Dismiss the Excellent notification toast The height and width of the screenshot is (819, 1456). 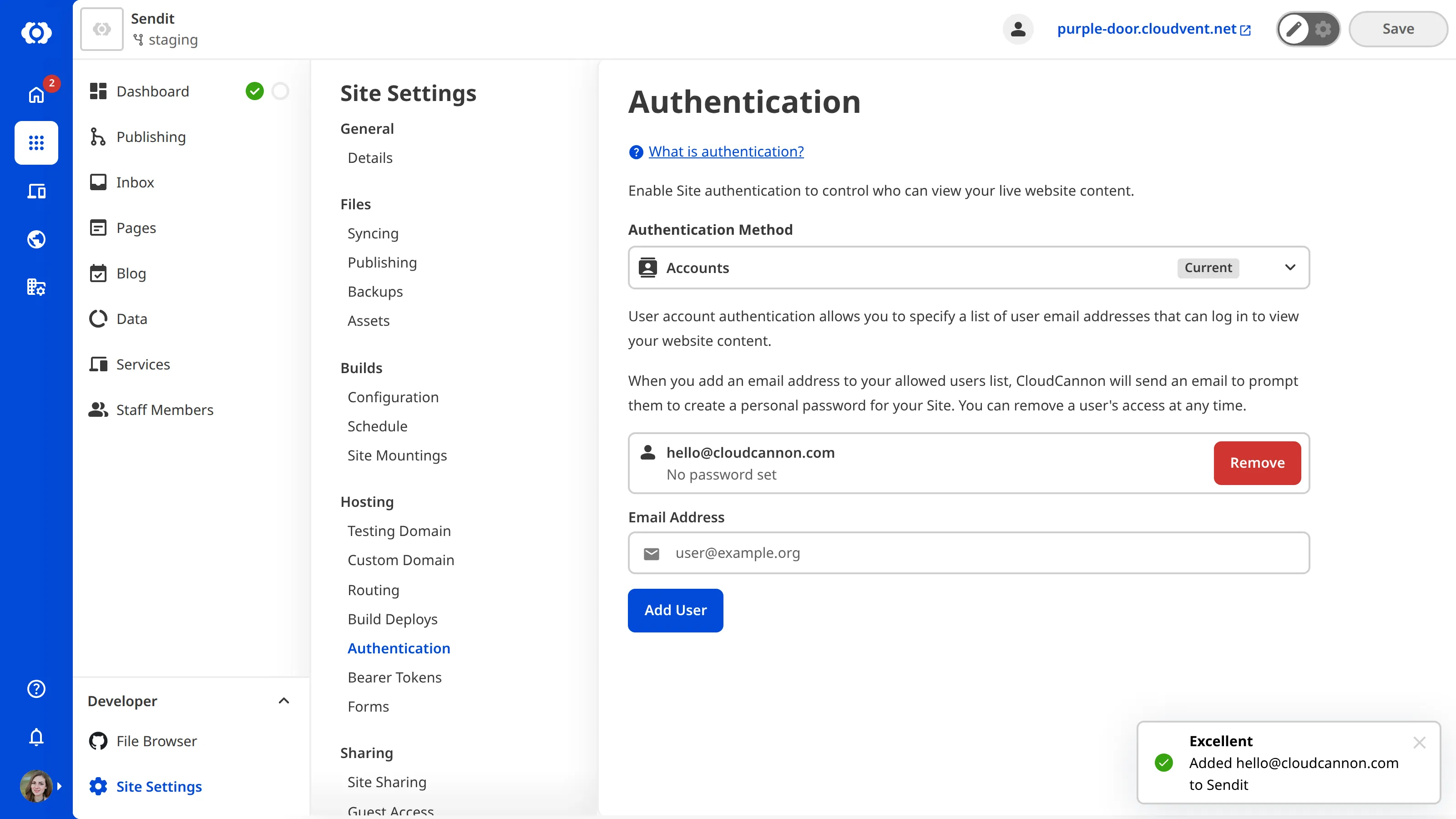point(1419,743)
